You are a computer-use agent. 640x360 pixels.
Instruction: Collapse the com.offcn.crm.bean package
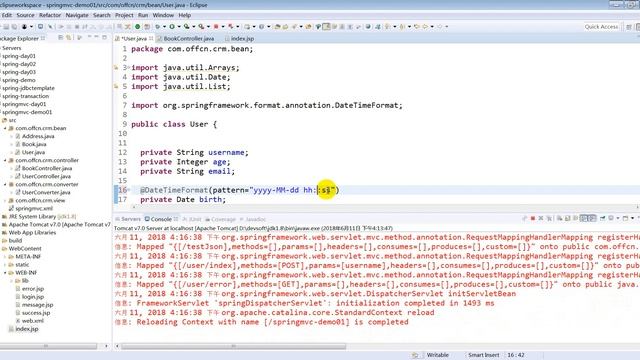pos(5,128)
